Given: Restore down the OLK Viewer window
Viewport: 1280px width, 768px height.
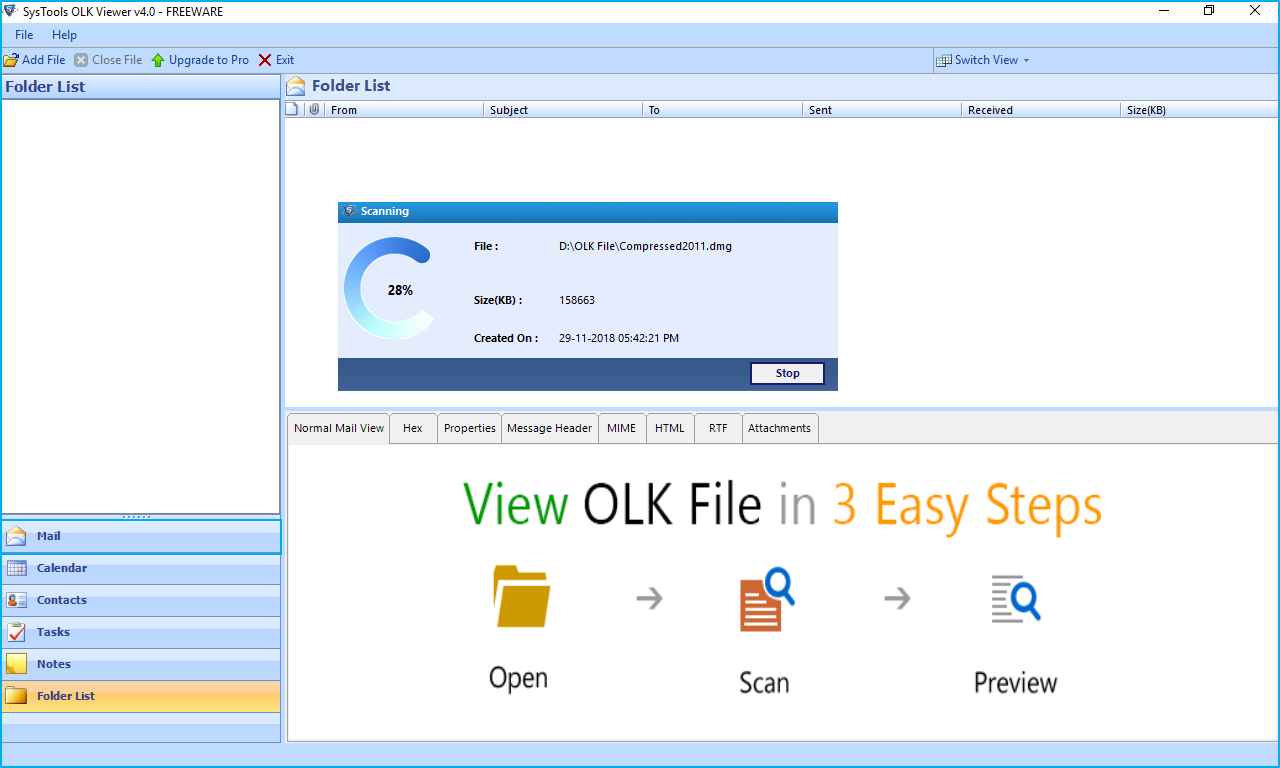Looking at the screenshot, I should pyautogui.click(x=1209, y=11).
